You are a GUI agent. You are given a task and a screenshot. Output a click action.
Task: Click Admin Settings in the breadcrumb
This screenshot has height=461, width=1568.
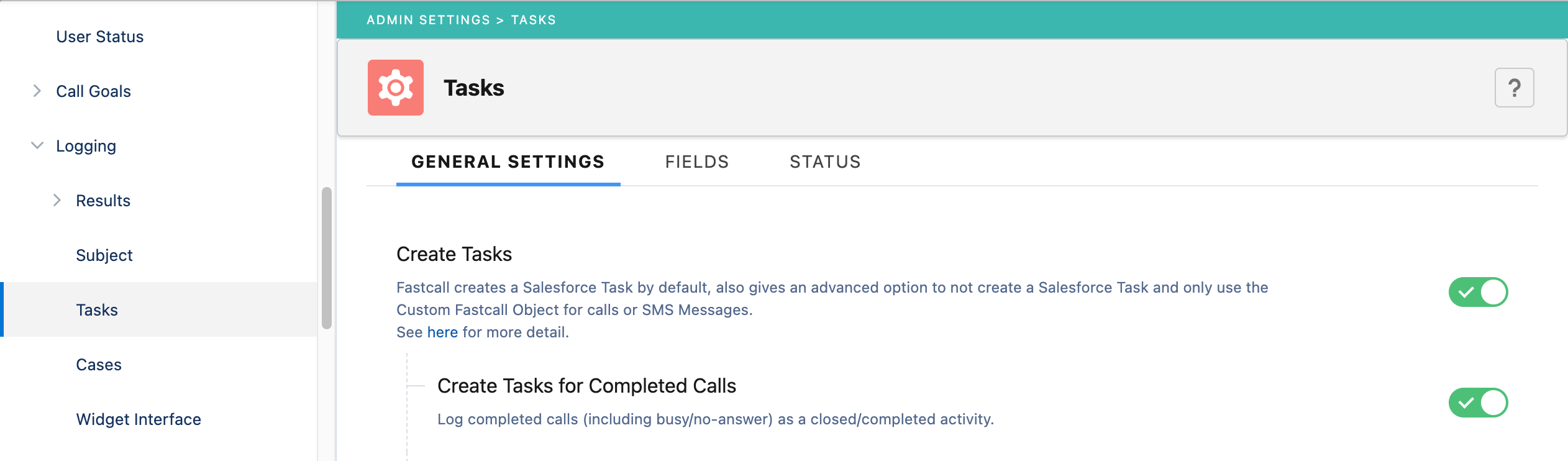[x=428, y=20]
